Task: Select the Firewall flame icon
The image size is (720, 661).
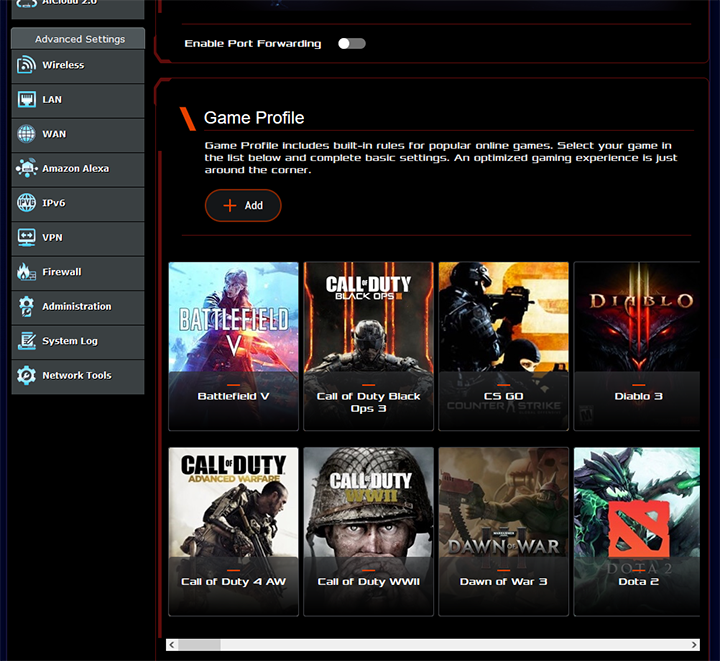Action: [26, 272]
